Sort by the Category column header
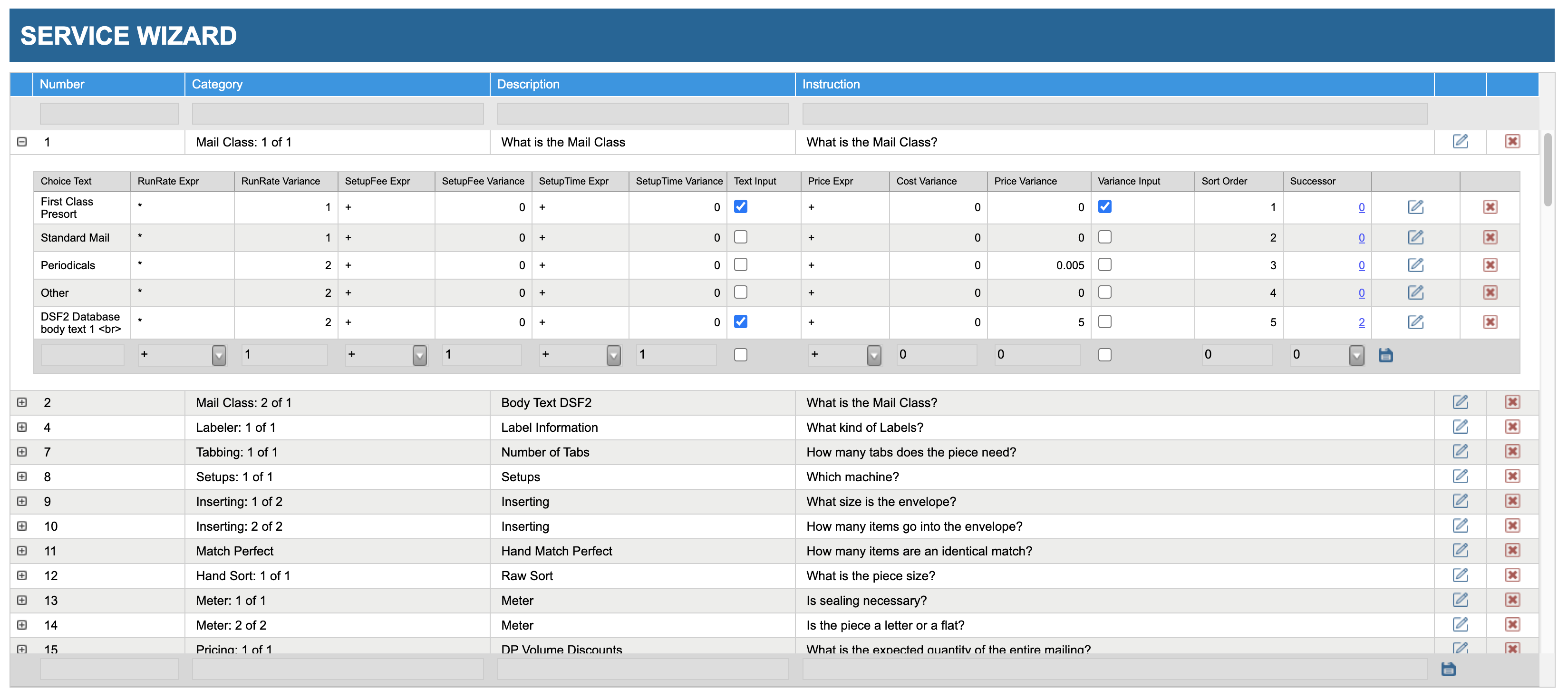This screenshot has height=700, width=1568. [x=217, y=84]
